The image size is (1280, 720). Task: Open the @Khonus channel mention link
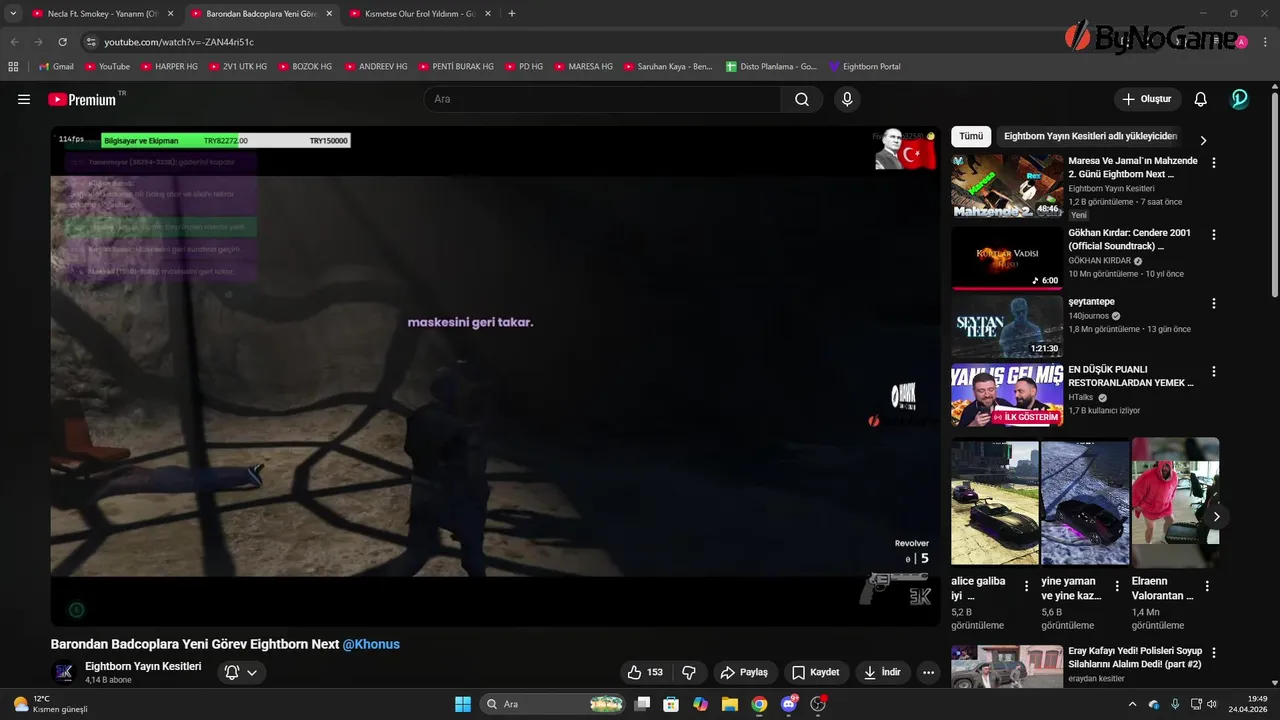click(371, 644)
